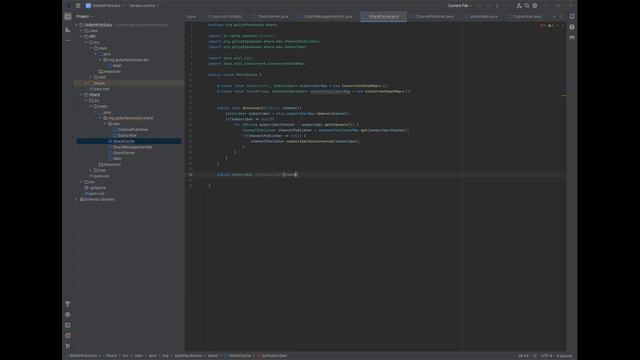Click getSubscriber in the bottom breadcrumb
Viewport: 640px width, 360px height.
tap(274, 356)
